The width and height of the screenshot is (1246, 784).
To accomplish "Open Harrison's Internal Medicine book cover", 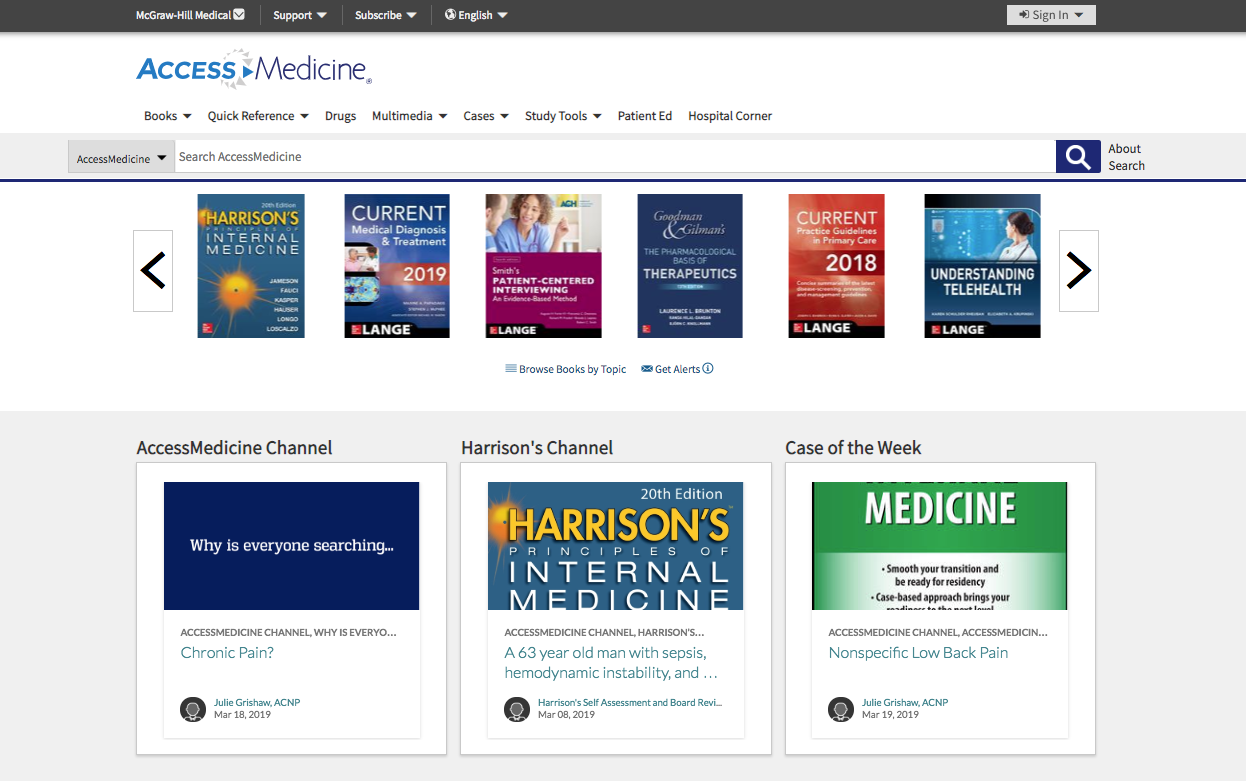I will coord(251,266).
